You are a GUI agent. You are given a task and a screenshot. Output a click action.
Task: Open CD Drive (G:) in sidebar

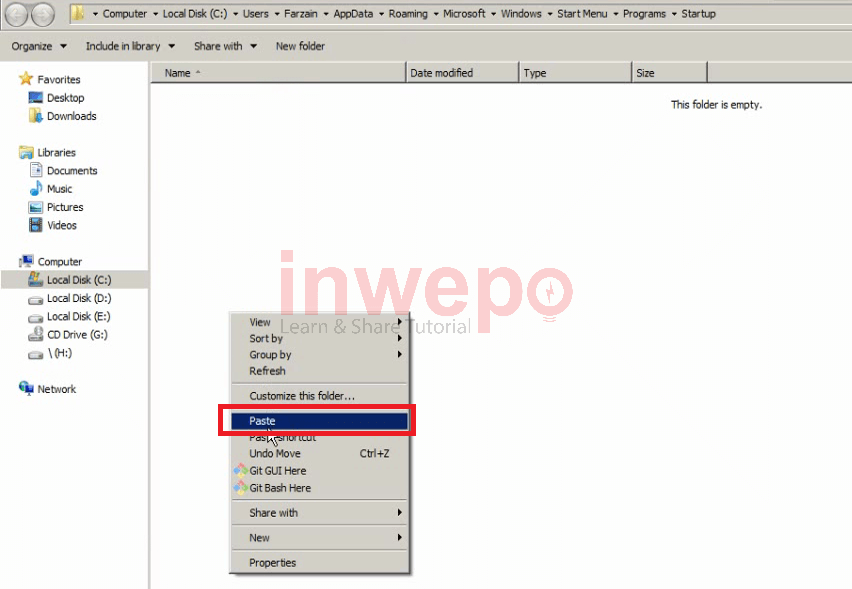coord(77,335)
